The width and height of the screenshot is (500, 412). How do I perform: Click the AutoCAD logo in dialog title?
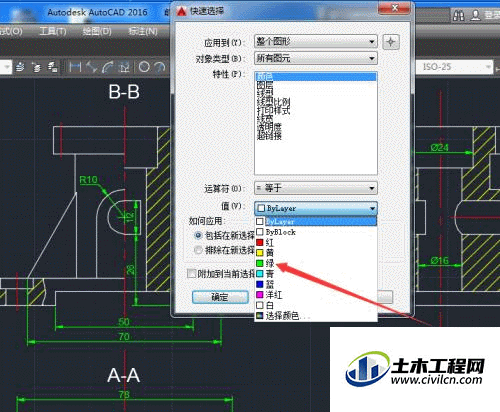(x=182, y=12)
